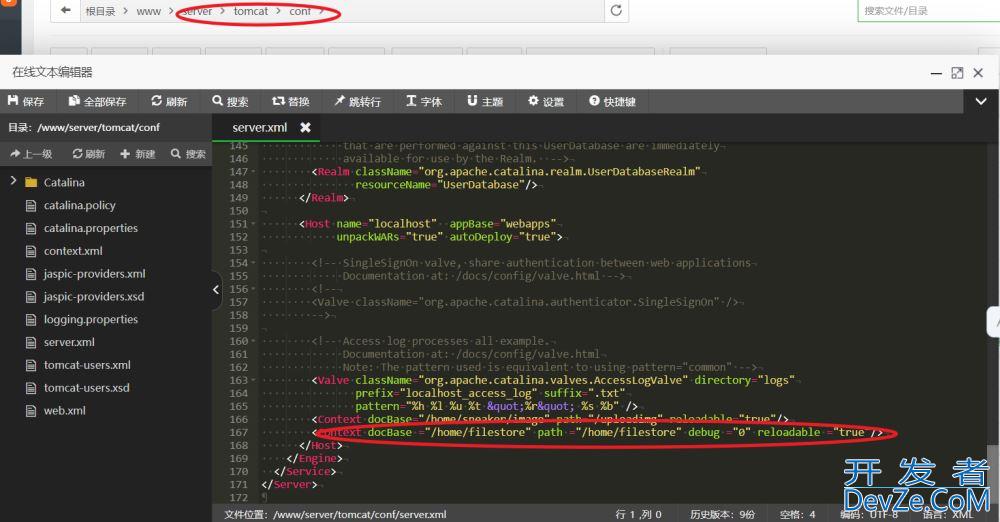This screenshot has width=1000, height=522.
Task: Click 根目录 breadcrumb in path bar
Action: click(x=100, y=11)
